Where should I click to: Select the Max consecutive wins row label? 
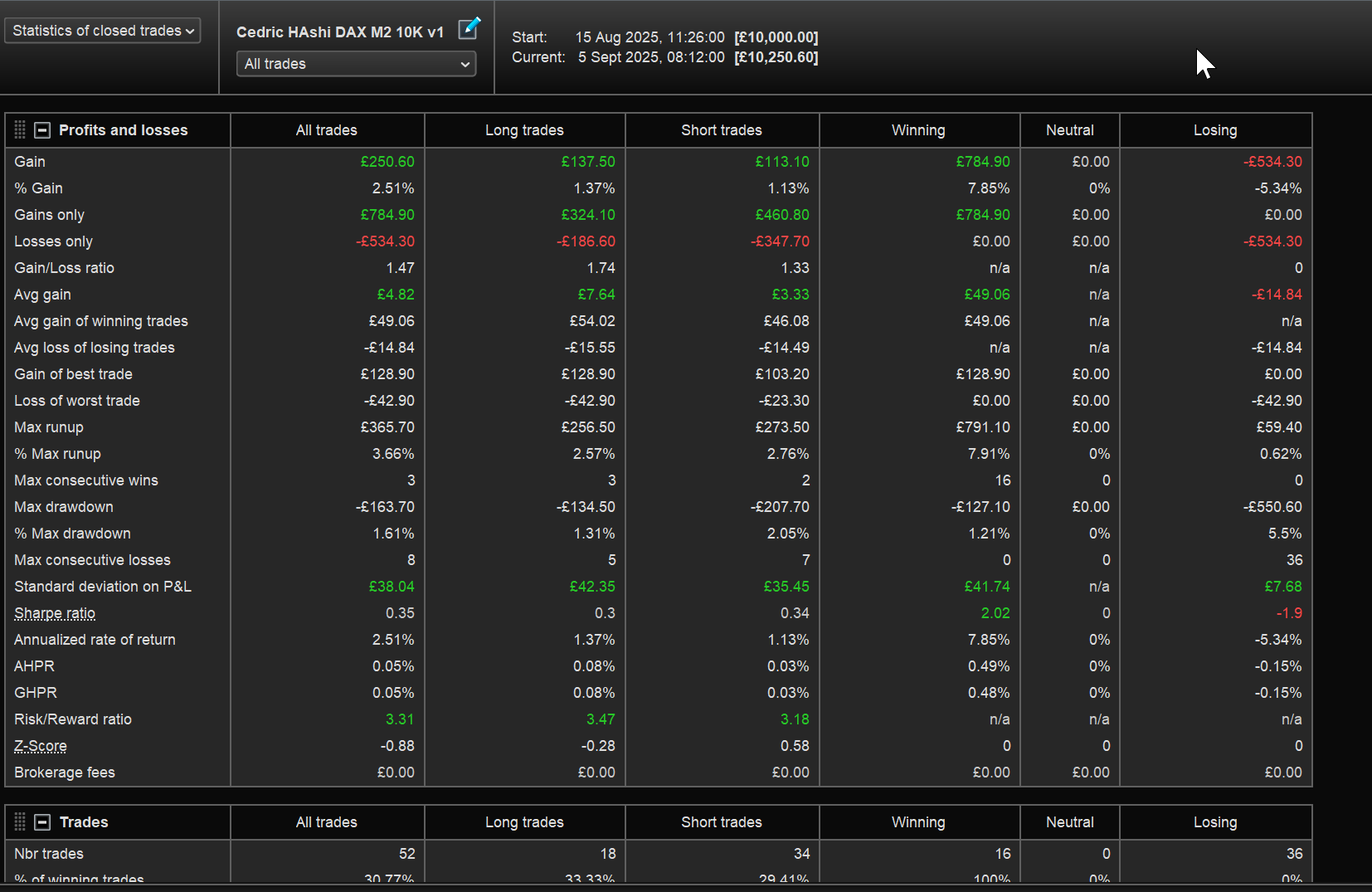86,480
